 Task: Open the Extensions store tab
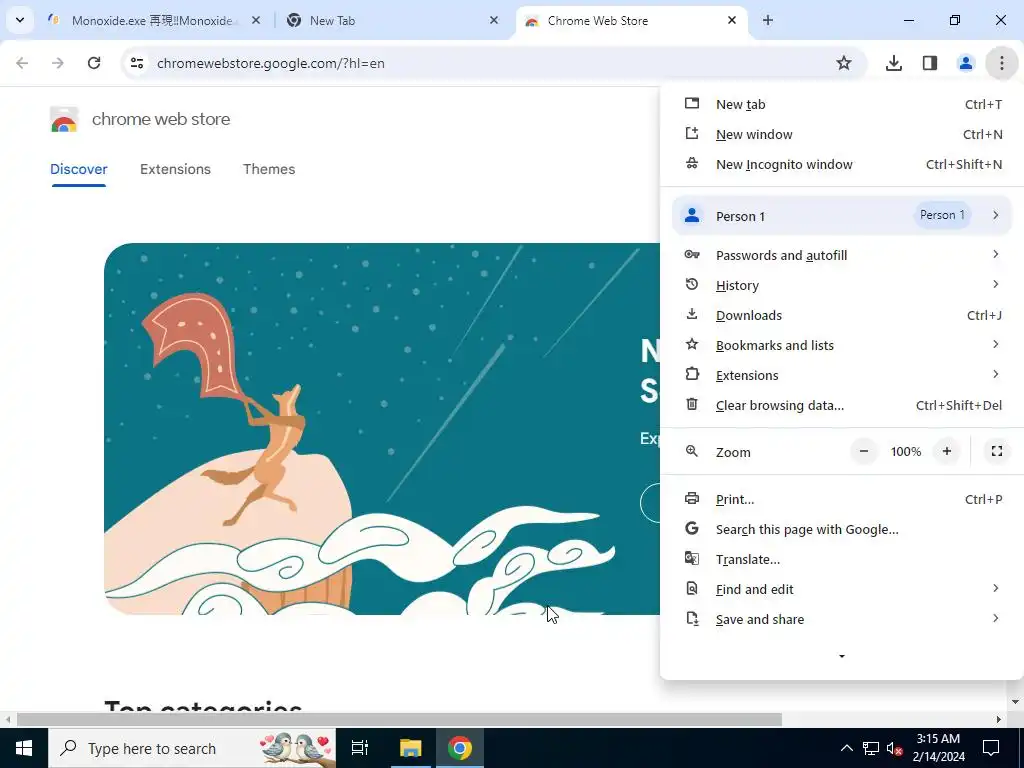click(175, 169)
